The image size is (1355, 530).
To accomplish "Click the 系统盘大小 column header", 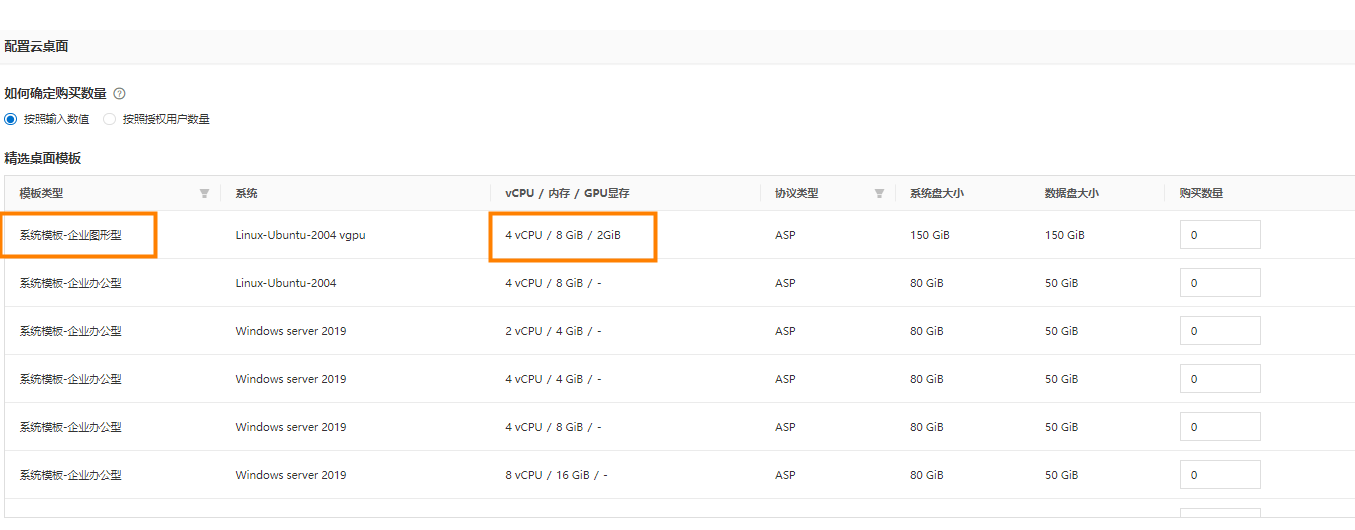I will point(936,194).
